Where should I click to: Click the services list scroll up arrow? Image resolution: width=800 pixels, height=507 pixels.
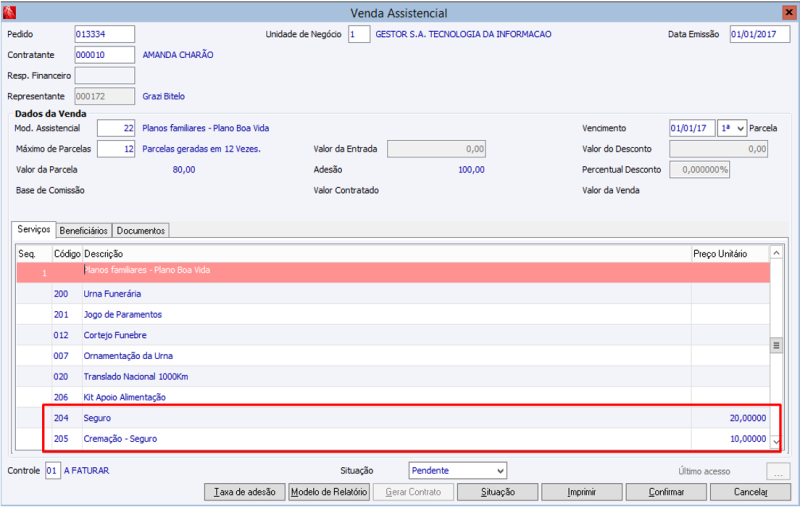click(776, 253)
